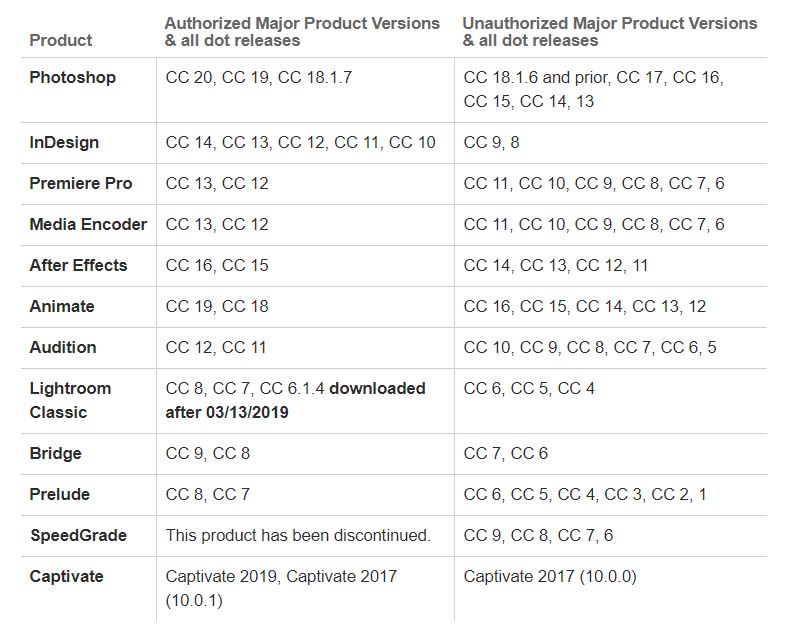786x627 pixels.
Task: Click the Media Encoder product name
Action: click(x=88, y=224)
